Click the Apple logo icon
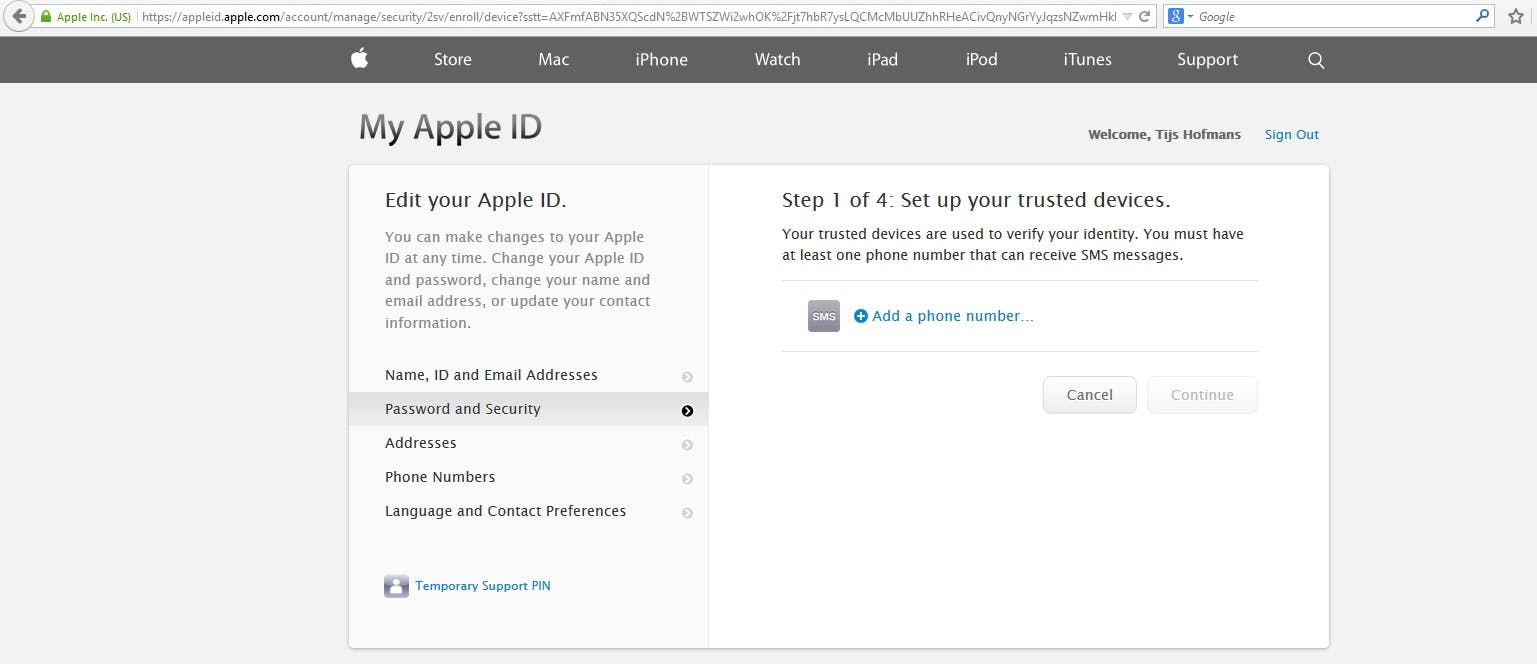Image resolution: width=1537 pixels, height=664 pixels. (x=360, y=59)
